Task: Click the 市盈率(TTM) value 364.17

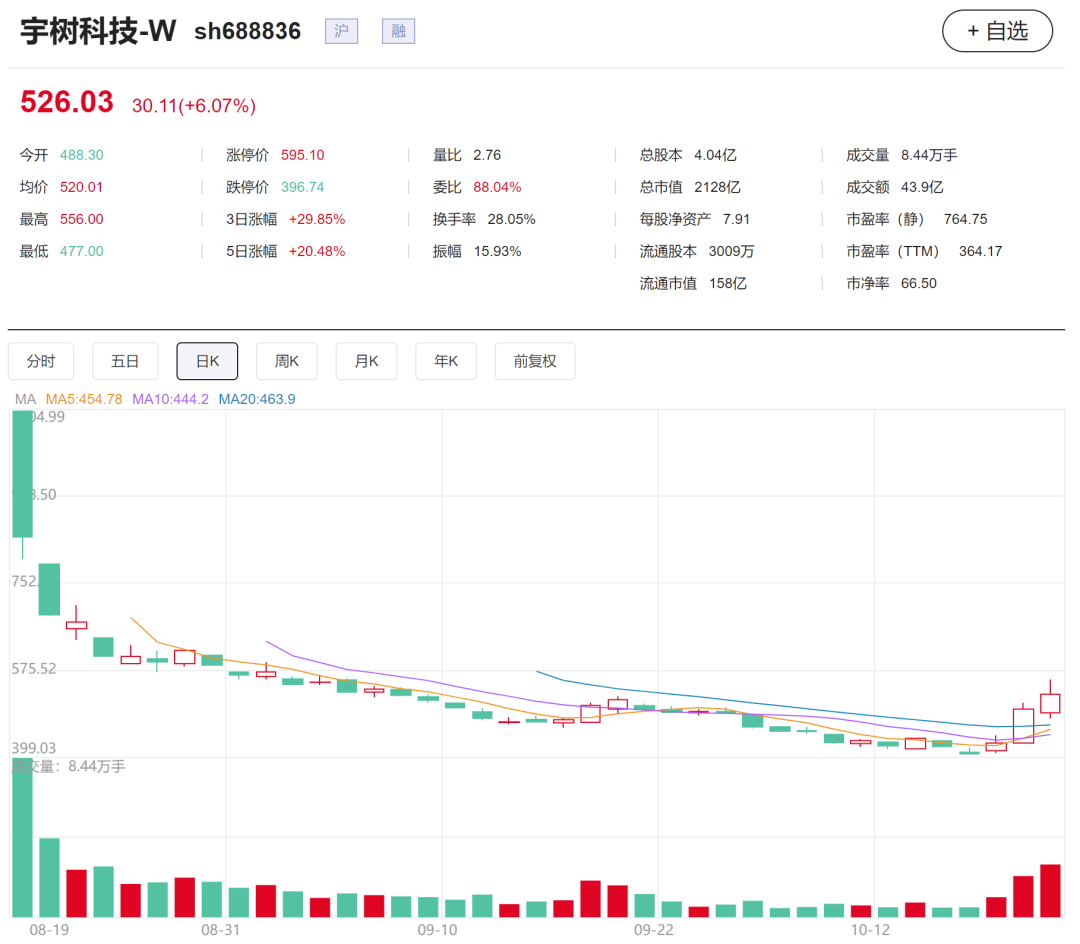Action: tap(980, 251)
